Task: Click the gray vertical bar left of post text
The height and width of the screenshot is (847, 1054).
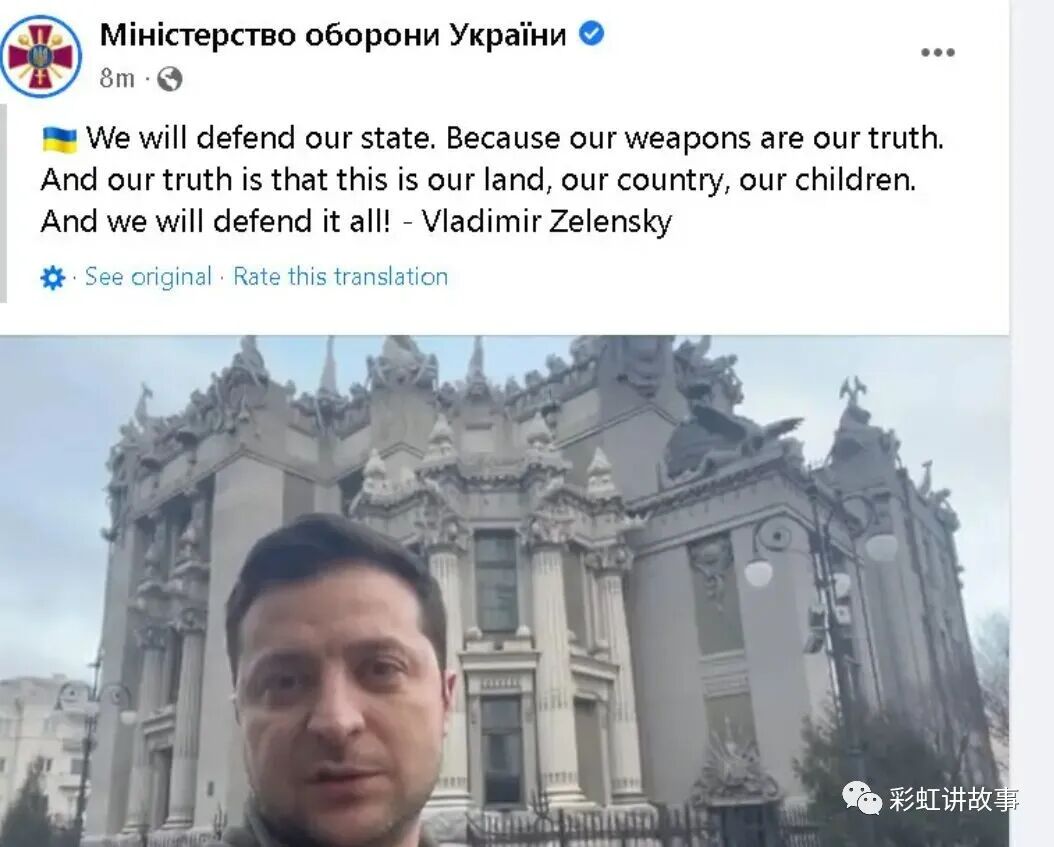Action: (x=3, y=203)
